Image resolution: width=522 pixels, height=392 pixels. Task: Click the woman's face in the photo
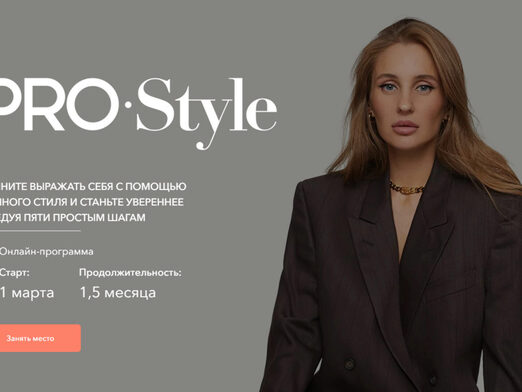pyautogui.click(x=406, y=98)
